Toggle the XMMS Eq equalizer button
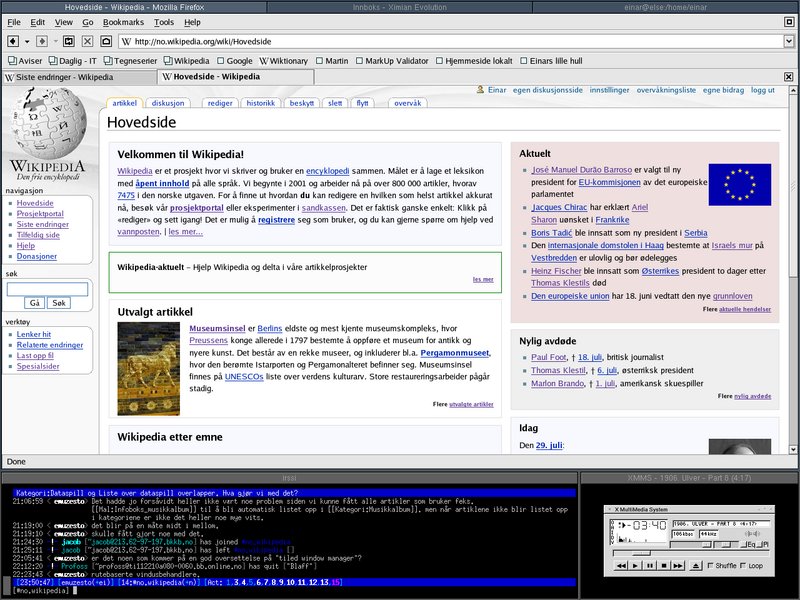Screen dimensions: 800x600 tap(747, 544)
